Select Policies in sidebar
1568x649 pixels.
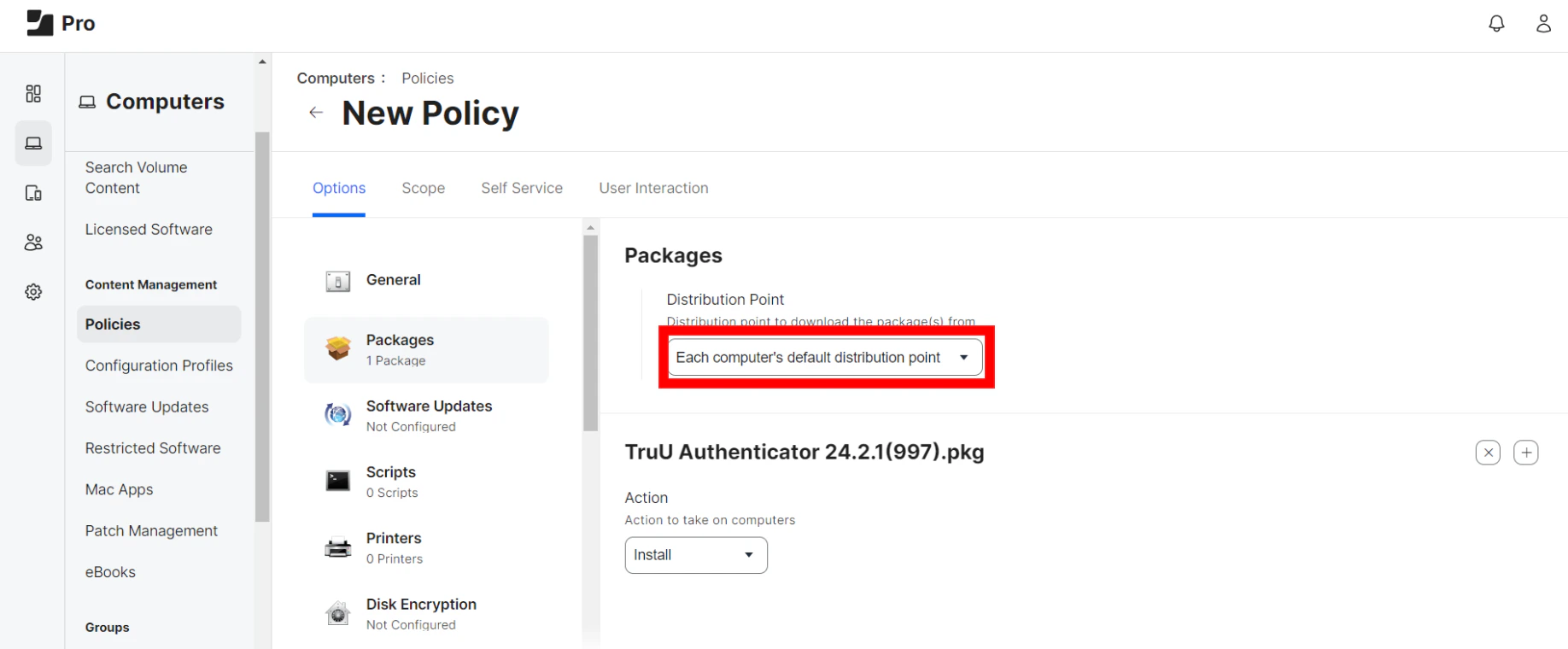pyautogui.click(x=159, y=324)
